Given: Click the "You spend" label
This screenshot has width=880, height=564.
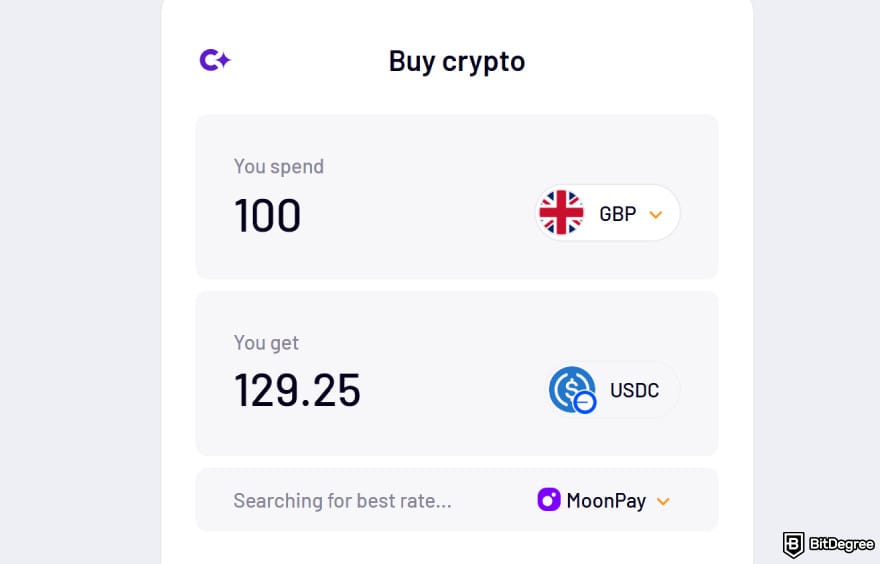Looking at the screenshot, I should point(279,167).
